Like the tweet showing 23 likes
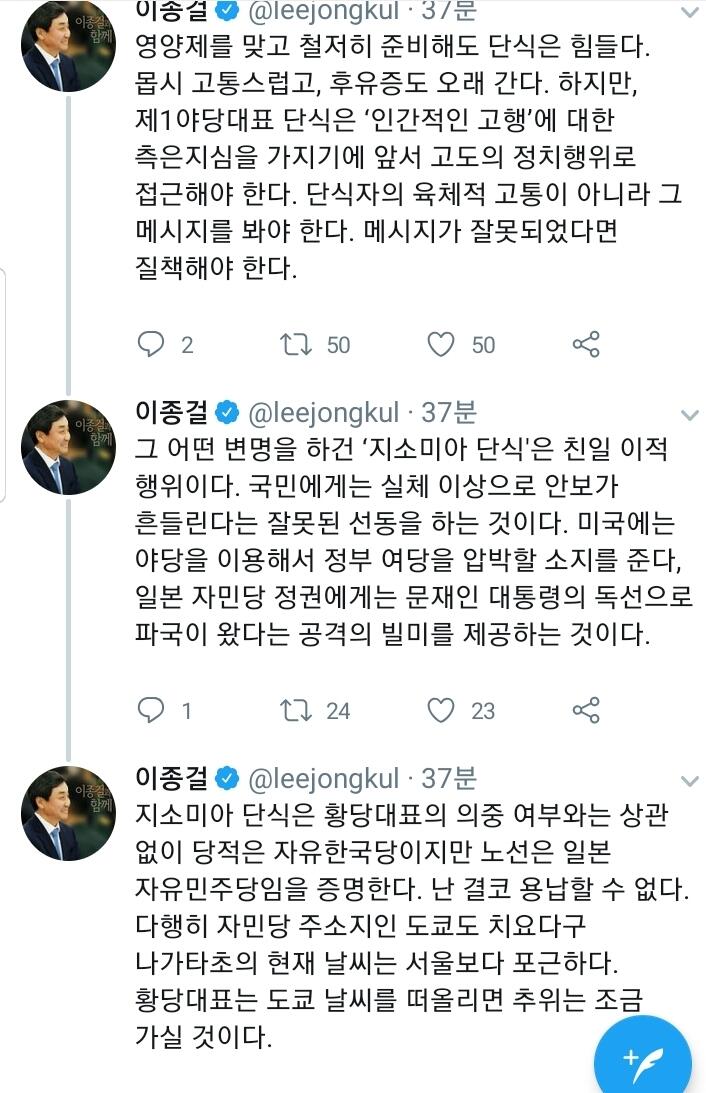706x1093 pixels. [x=441, y=711]
